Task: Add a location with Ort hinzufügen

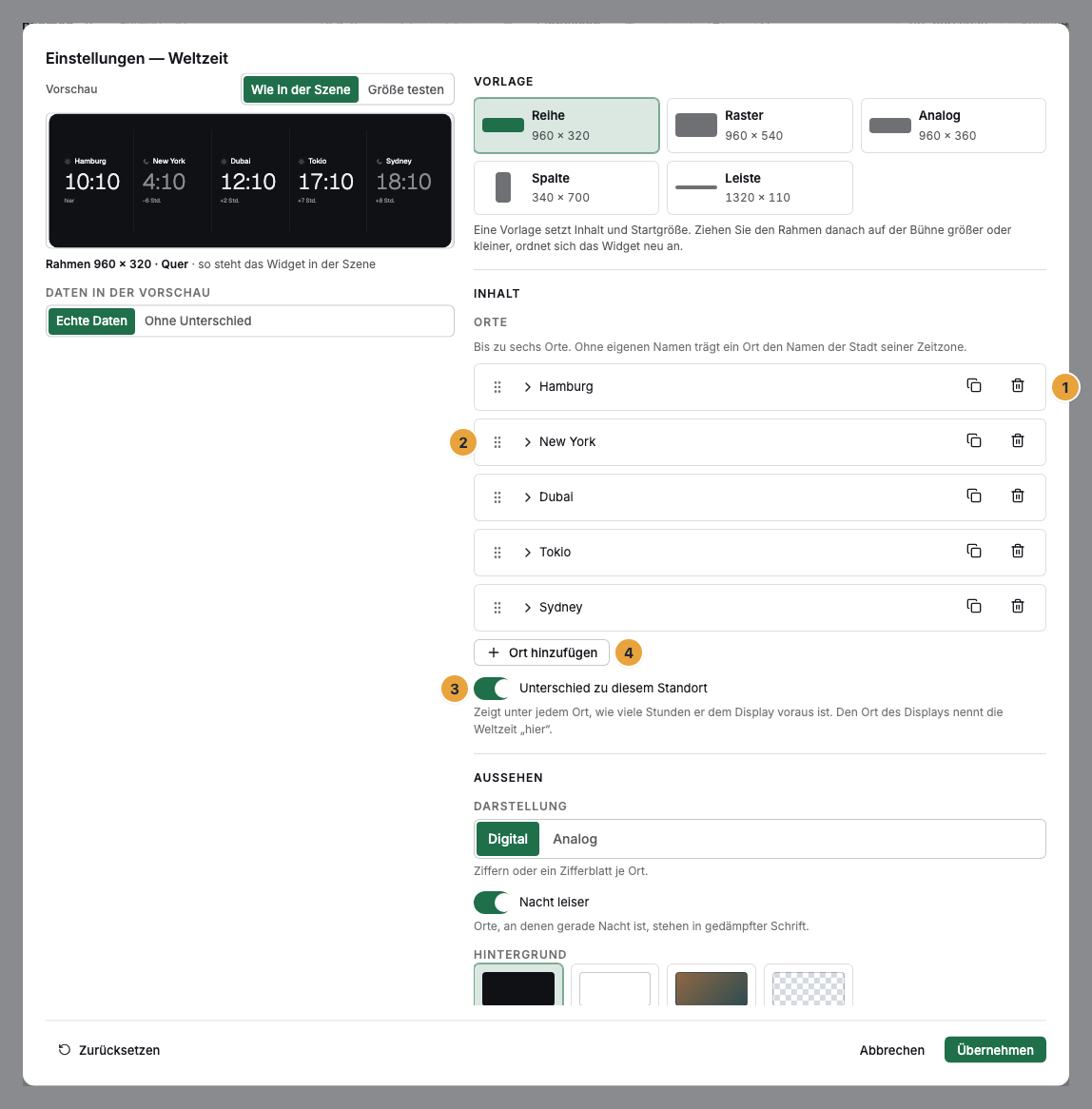Action: coord(542,652)
